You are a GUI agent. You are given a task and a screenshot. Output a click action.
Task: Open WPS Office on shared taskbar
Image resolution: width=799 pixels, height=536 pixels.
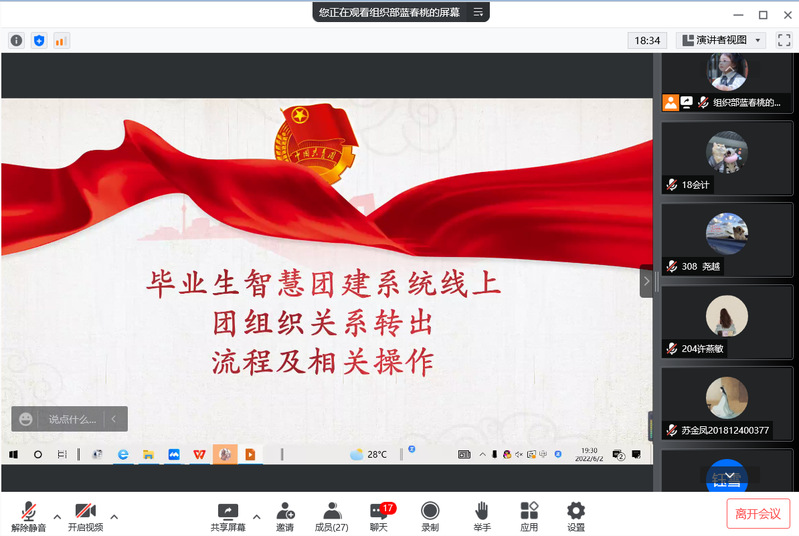point(199,454)
